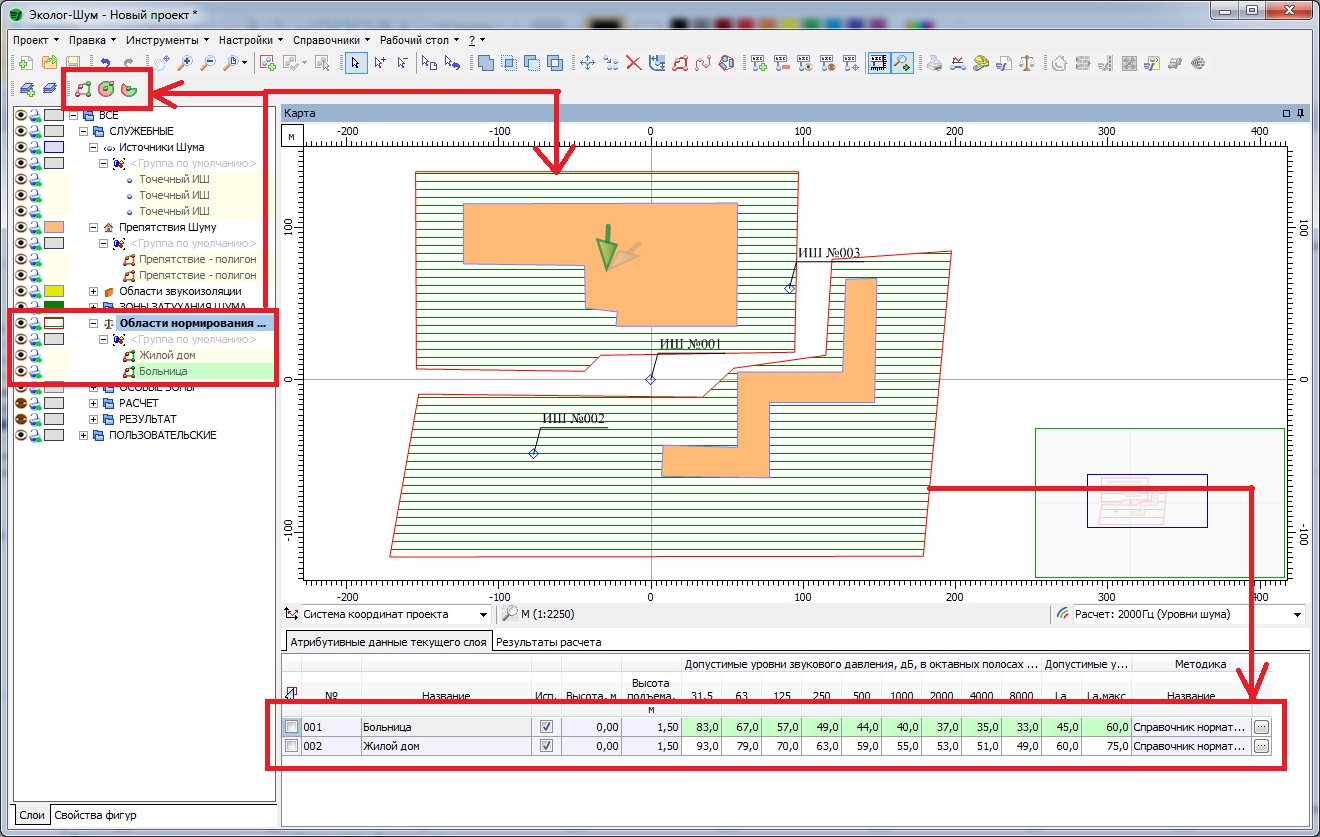Open the Инструменты menu
The image size is (1320, 837).
tap(165, 40)
